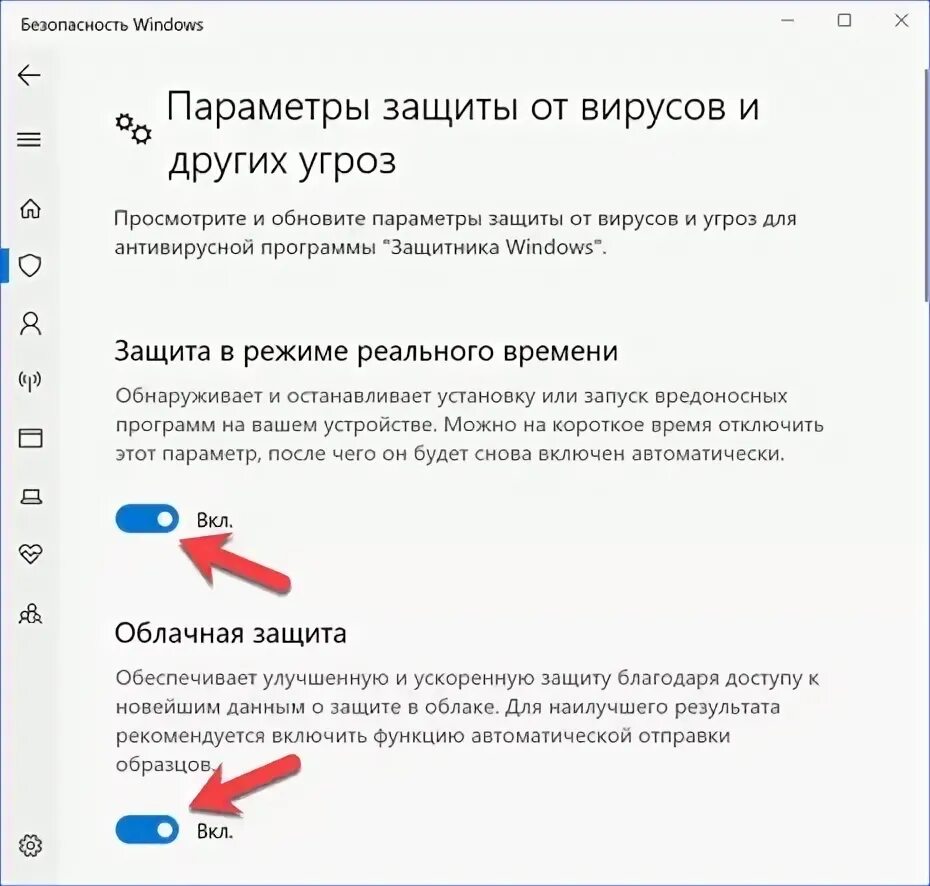The image size is (930, 886).
Task: Click heading 'Облачная защита'
Action: [230, 633]
